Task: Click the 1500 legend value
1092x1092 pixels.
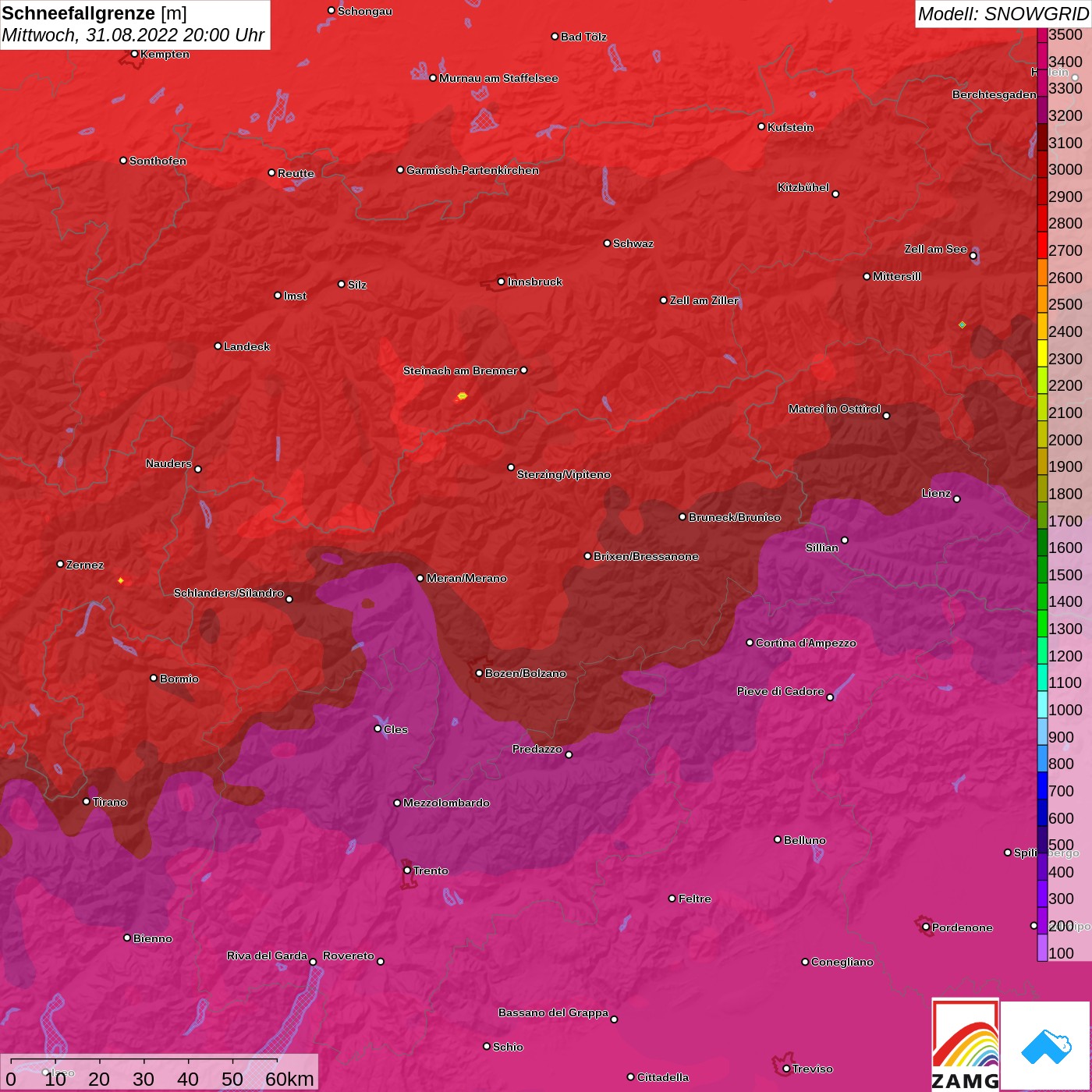Action: click(1065, 575)
